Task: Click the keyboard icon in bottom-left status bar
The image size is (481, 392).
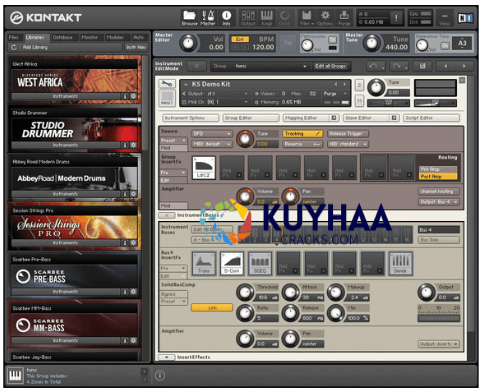Action: [15, 376]
